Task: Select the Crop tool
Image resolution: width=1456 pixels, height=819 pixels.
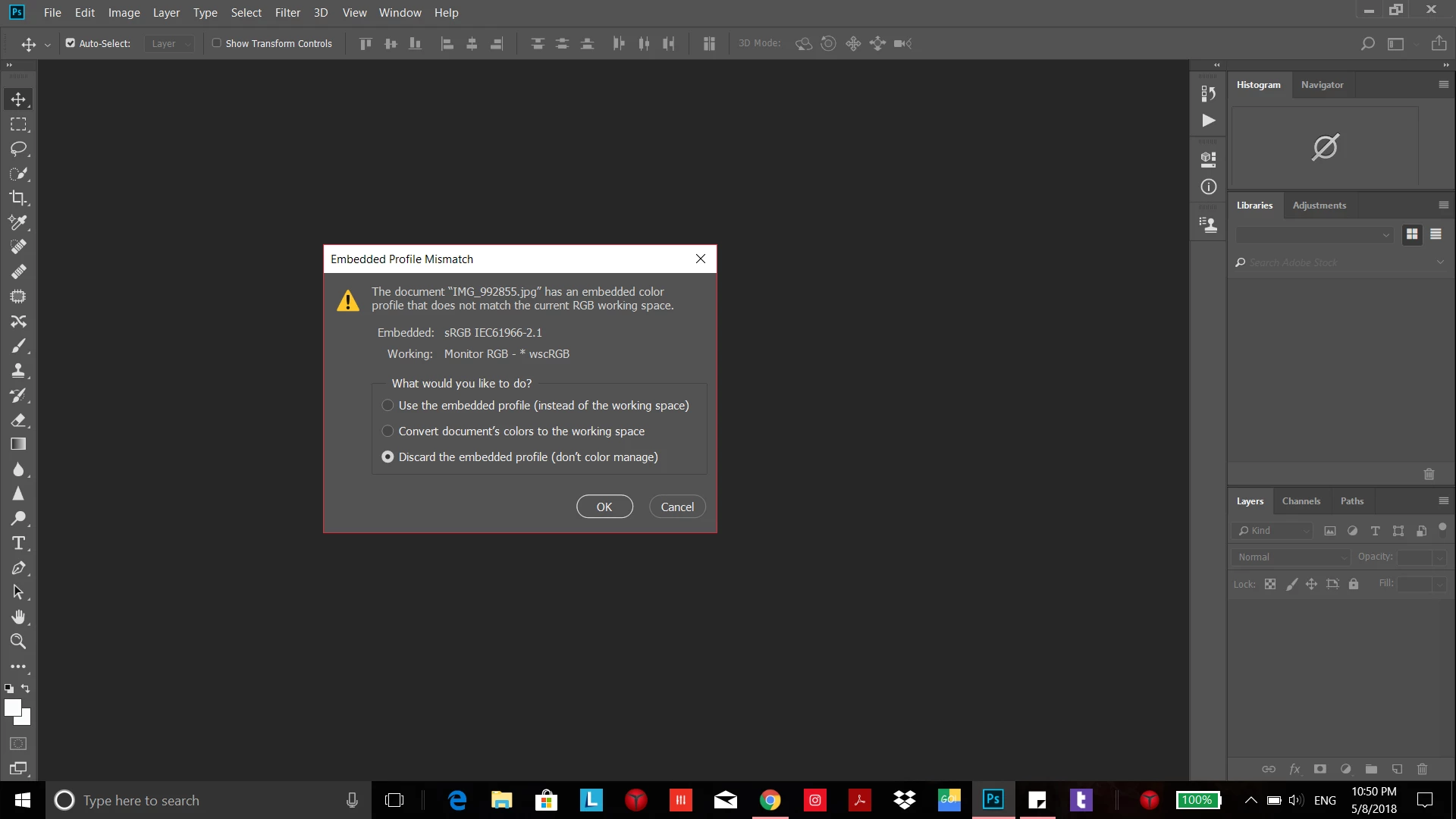Action: coord(18,198)
